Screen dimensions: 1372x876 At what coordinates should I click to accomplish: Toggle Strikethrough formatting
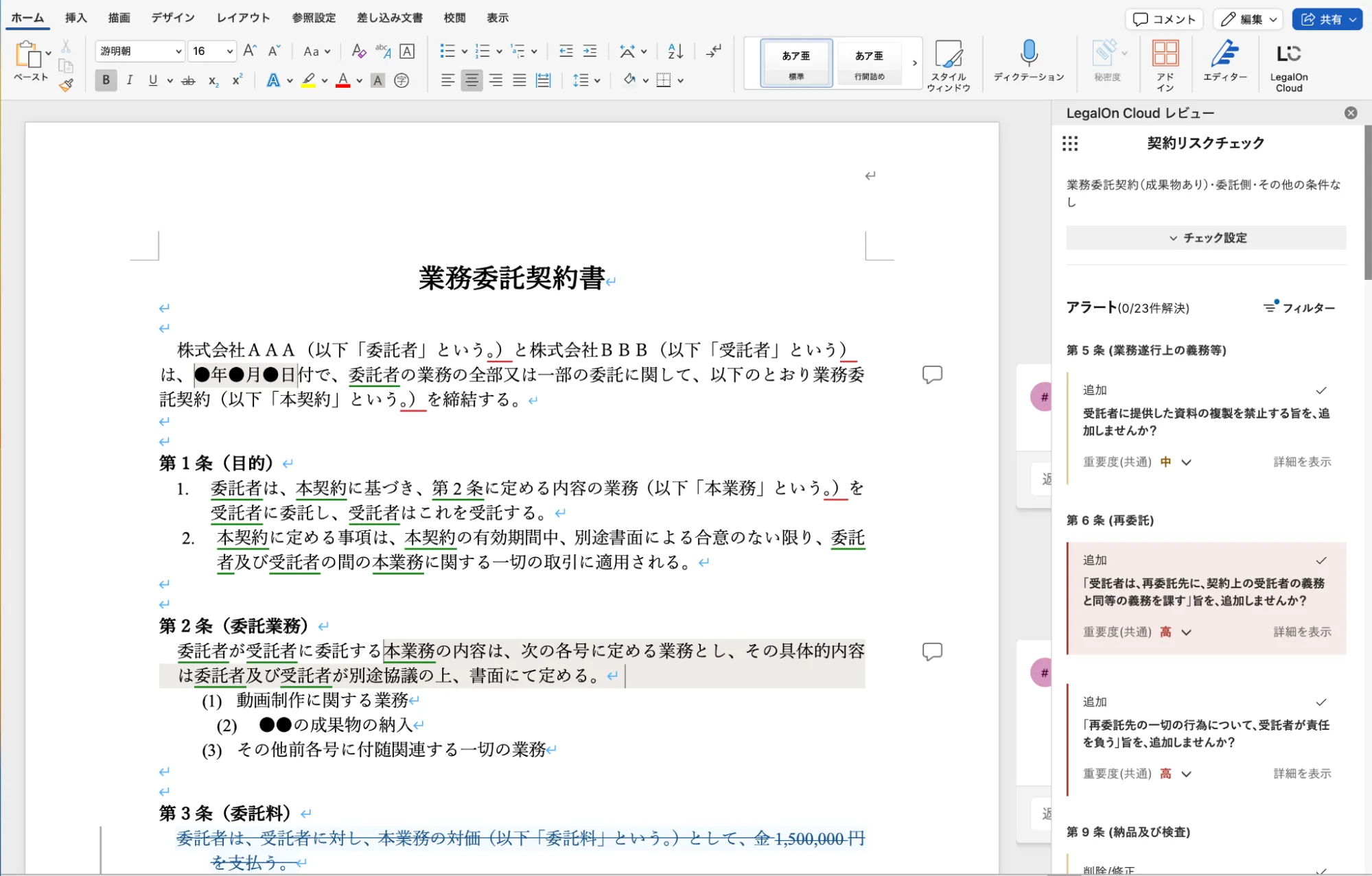(x=188, y=80)
